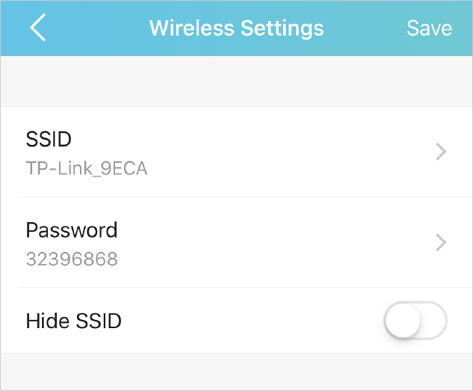Open the Password row chevron
Viewport: 473px width, 391px height.
pyautogui.click(x=441, y=243)
